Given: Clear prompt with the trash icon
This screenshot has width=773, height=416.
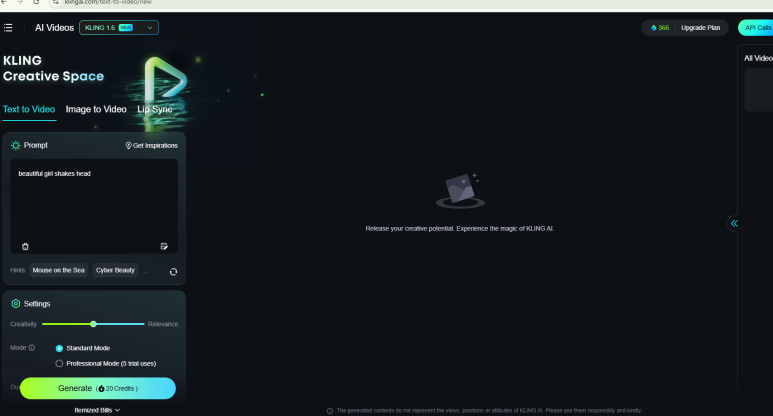Looking at the screenshot, I should pos(25,246).
